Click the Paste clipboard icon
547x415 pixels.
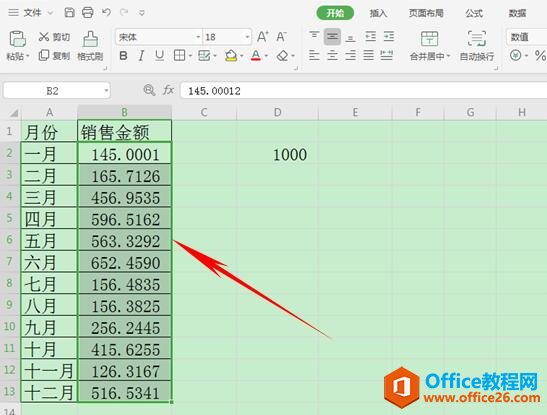[17, 39]
